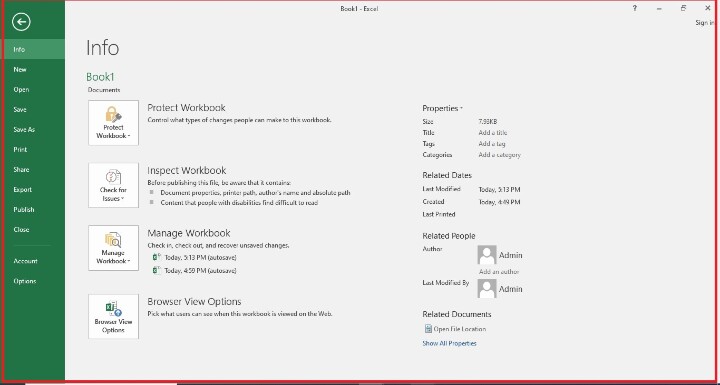Click the Protect Workbook section heading
720x385 pixels.
coord(186,108)
